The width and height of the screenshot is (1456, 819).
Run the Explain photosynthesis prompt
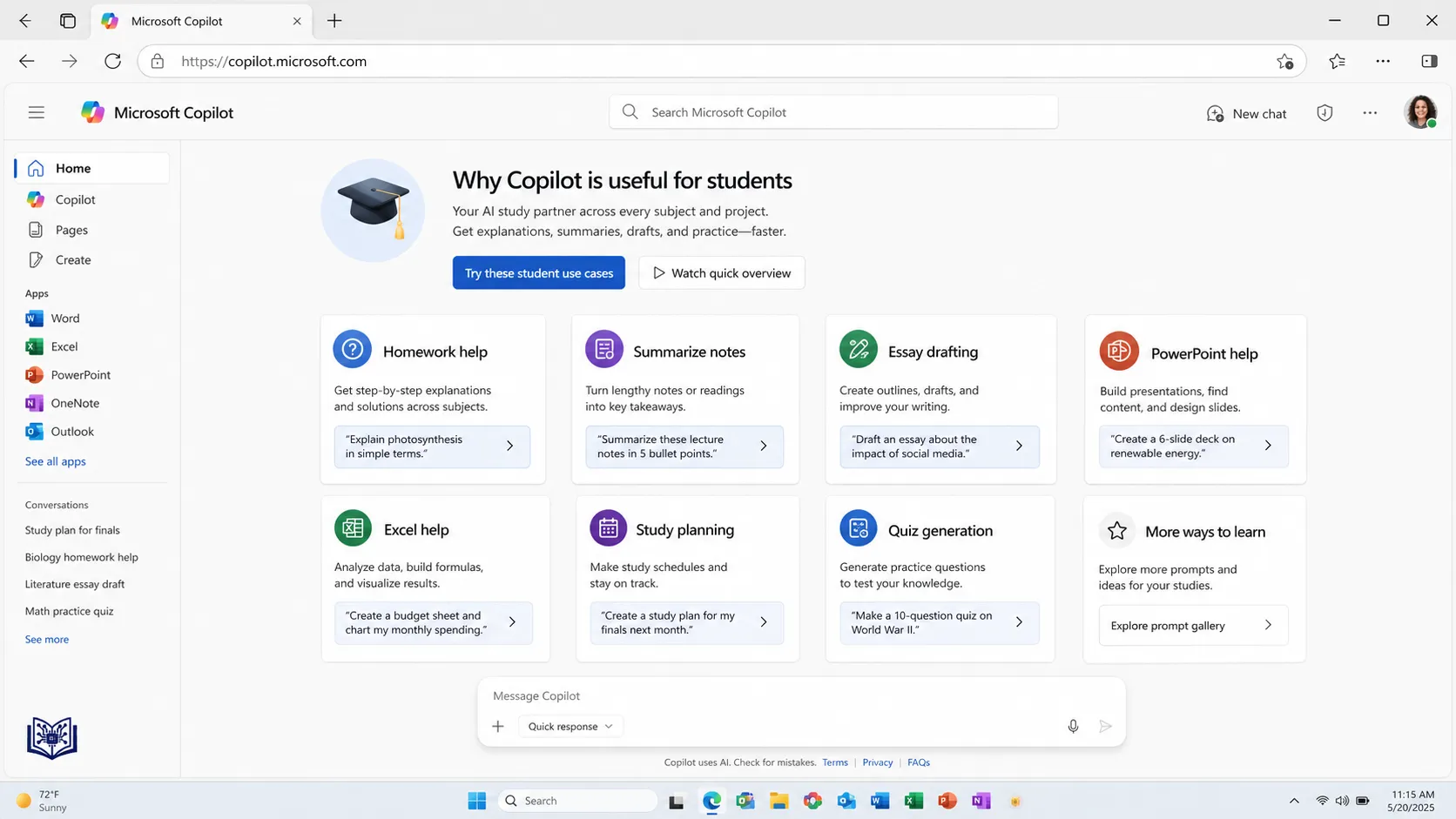click(432, 446)
